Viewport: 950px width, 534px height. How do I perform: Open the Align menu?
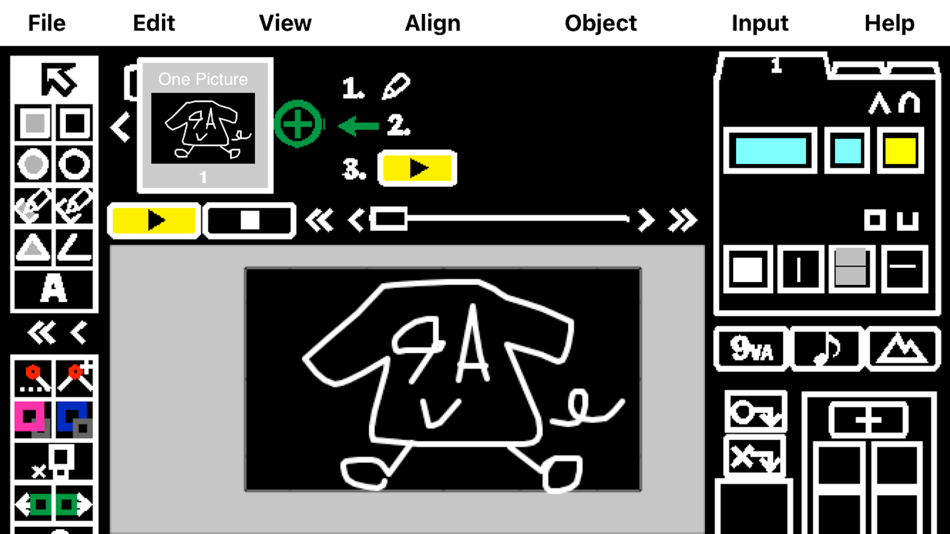(x=433, y=23)
